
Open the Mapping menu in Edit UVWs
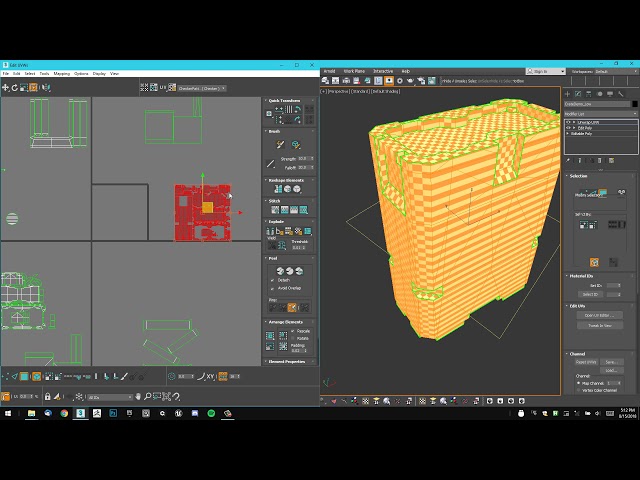[x=62, y=74]
